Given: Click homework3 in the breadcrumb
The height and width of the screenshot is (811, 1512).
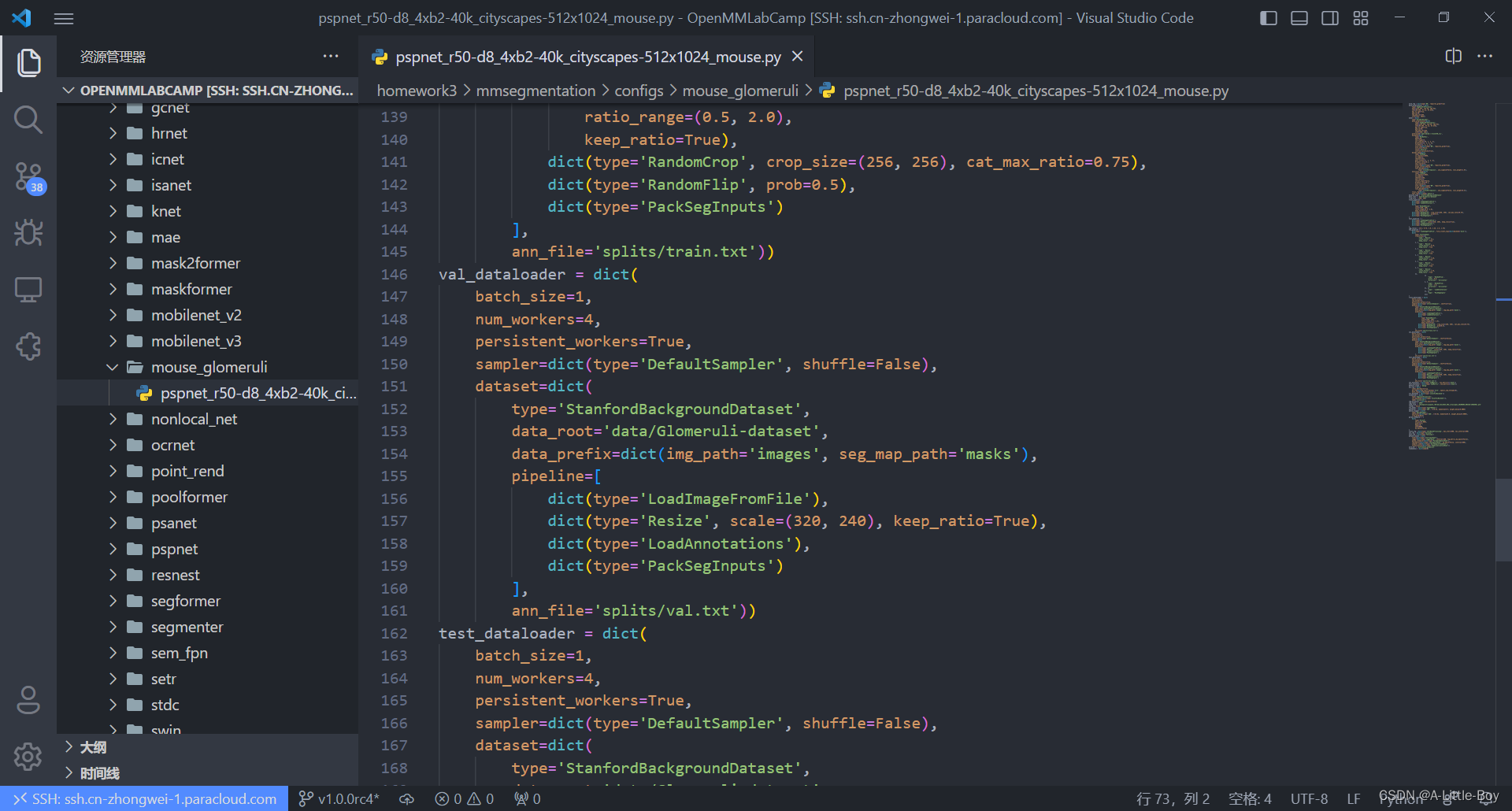Looking at the screenshot, I should click(x=417, y=91).
